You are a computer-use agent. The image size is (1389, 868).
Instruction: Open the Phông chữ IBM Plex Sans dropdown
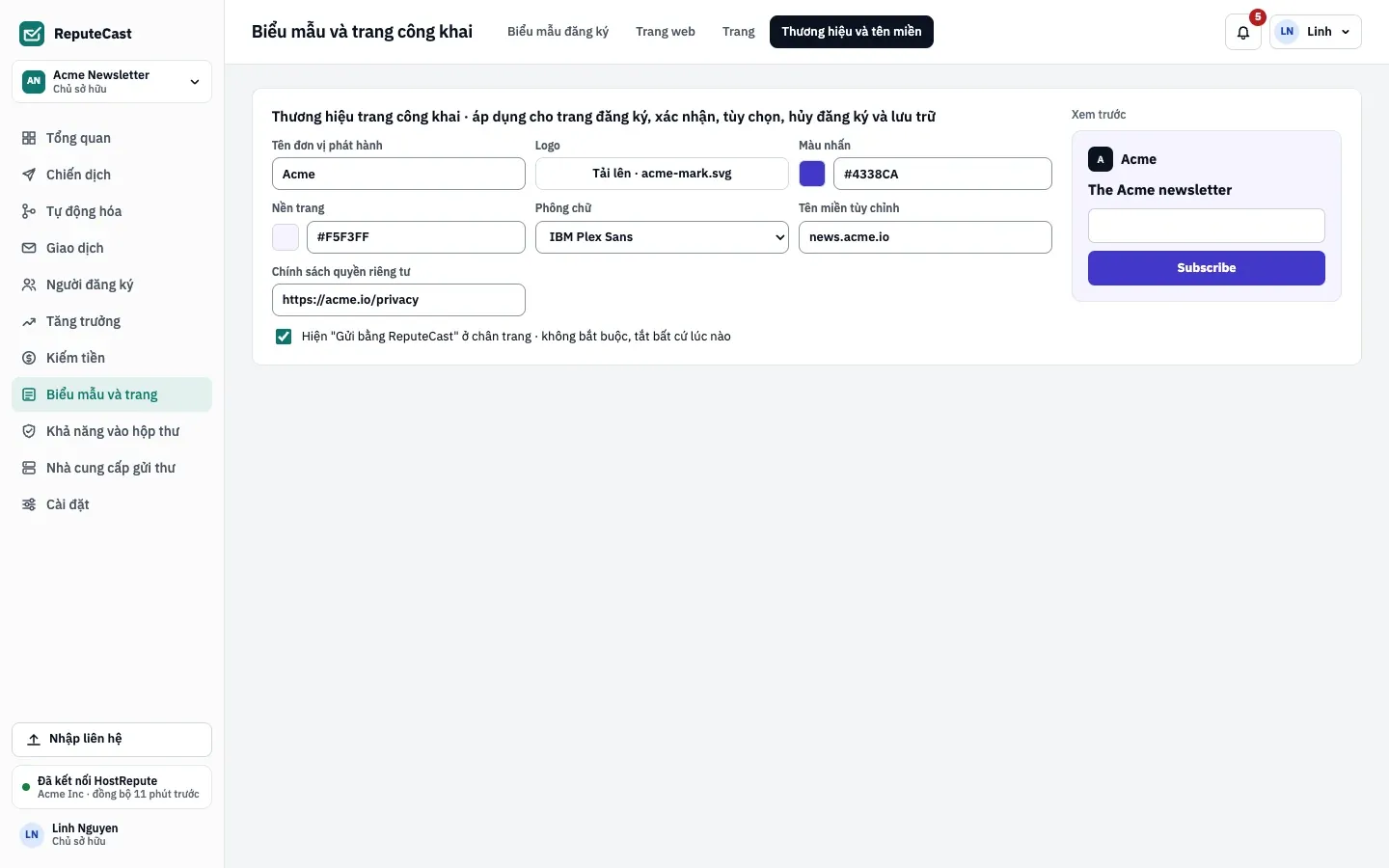pyautogui.click(x=662, y=237)
